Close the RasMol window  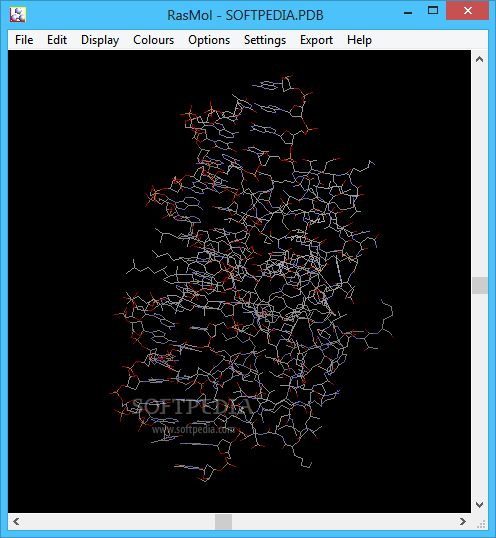click(x=468, y=11)
